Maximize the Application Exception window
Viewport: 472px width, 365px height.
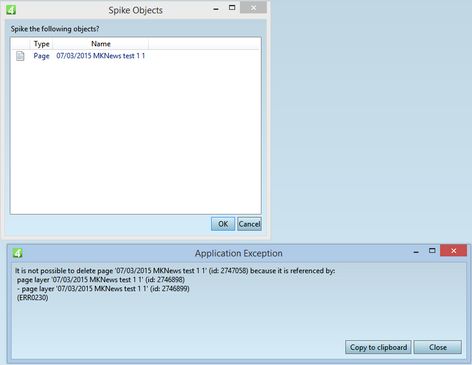pos(432,250)
